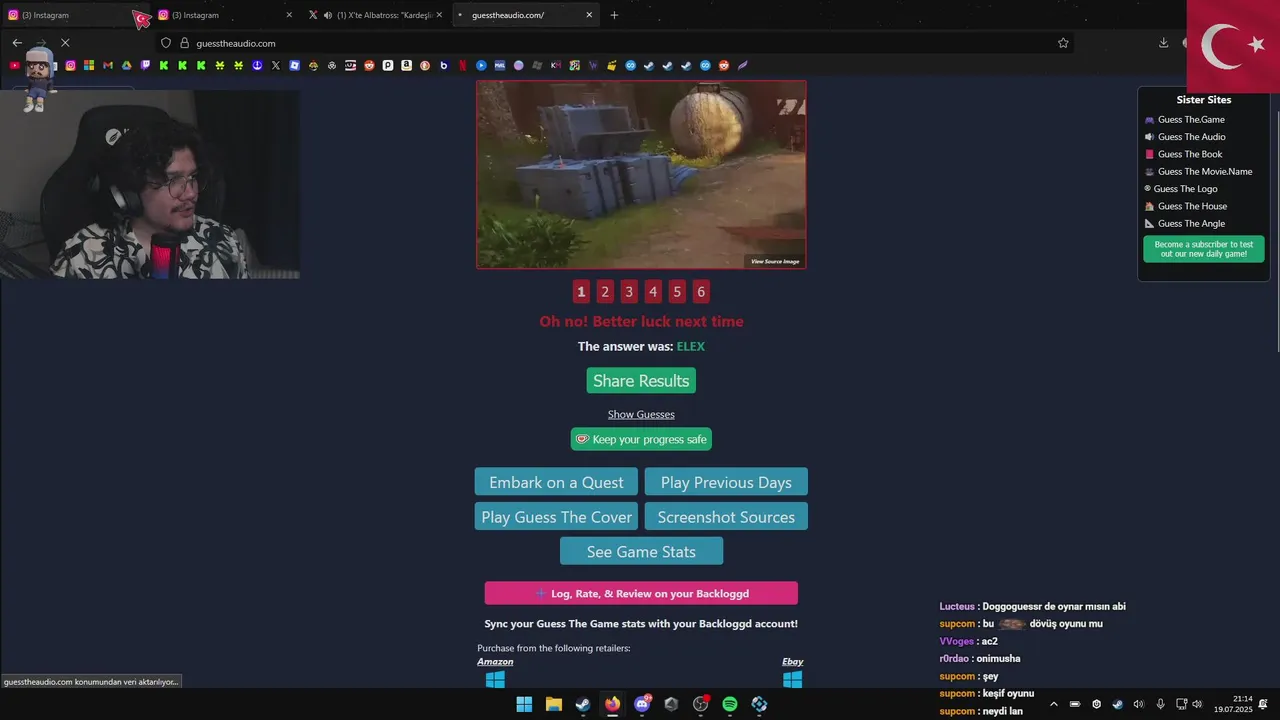Open File Explorer from the taskbar

pos(553,704)
